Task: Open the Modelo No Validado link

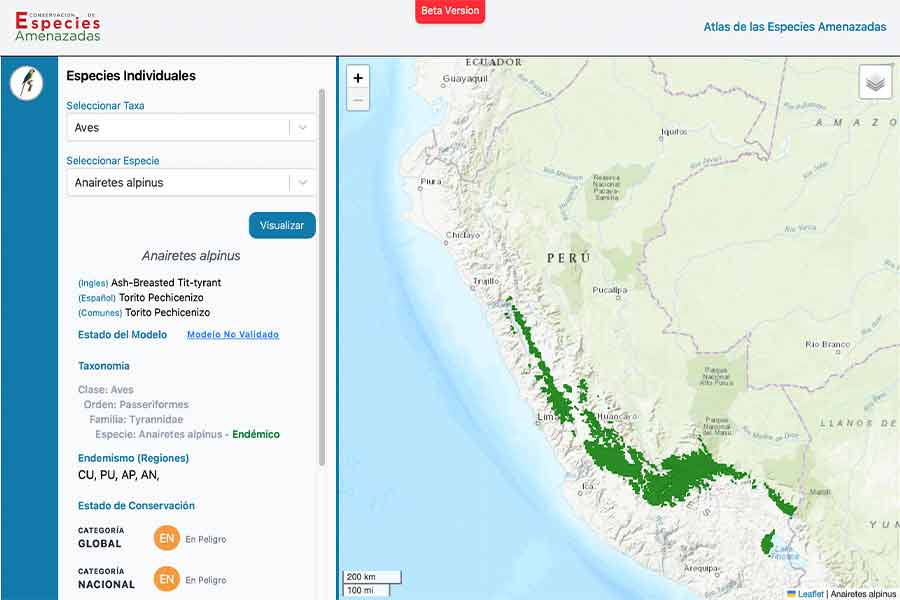Action: point(232,334)
